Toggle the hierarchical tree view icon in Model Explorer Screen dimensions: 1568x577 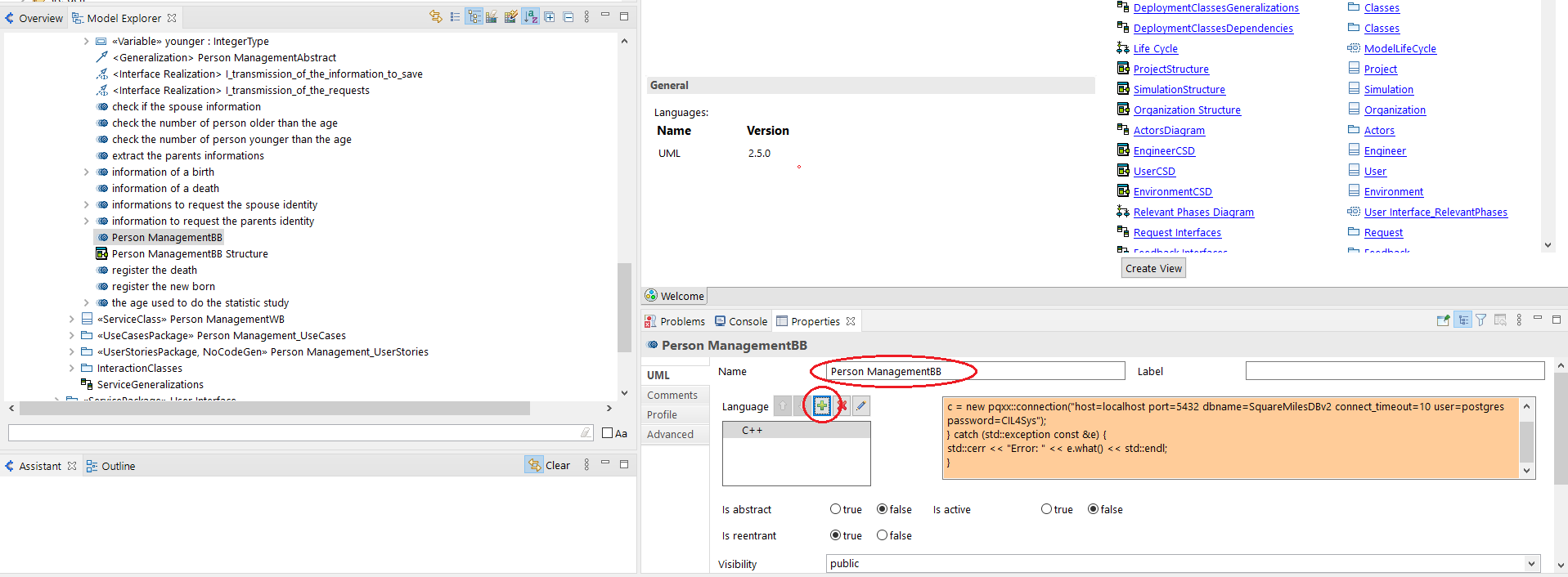[x=474, y=16]
